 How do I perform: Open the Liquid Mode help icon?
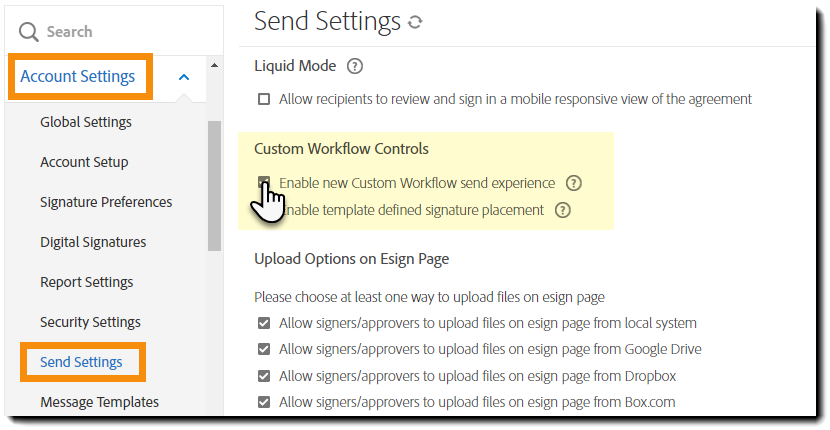point(354,67)
